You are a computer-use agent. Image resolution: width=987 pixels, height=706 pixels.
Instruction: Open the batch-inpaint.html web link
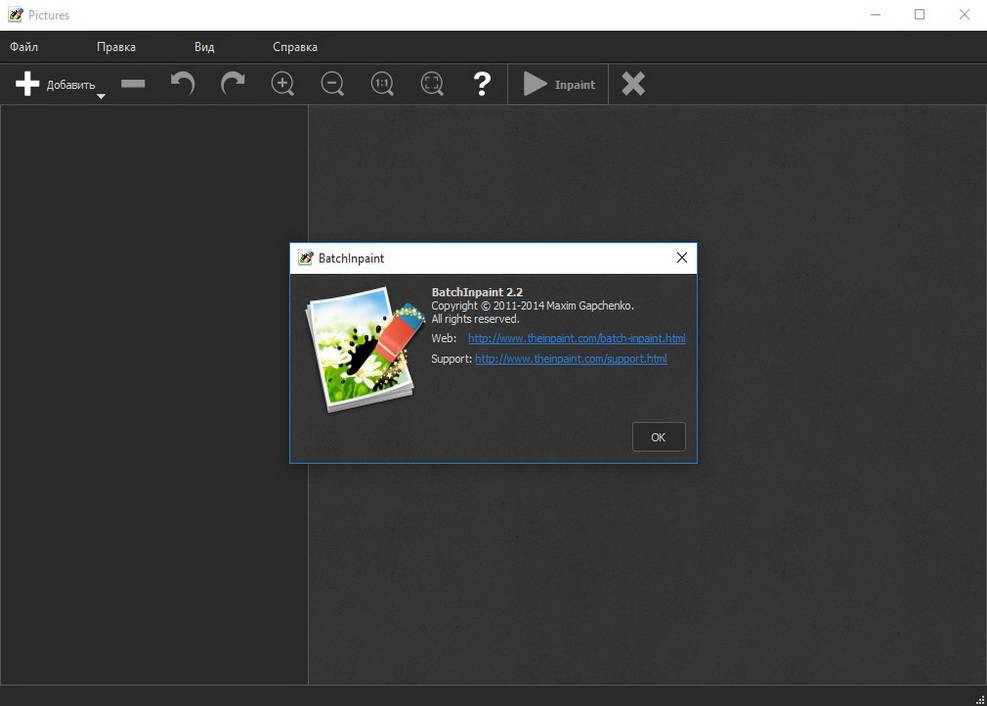point(577,339)
